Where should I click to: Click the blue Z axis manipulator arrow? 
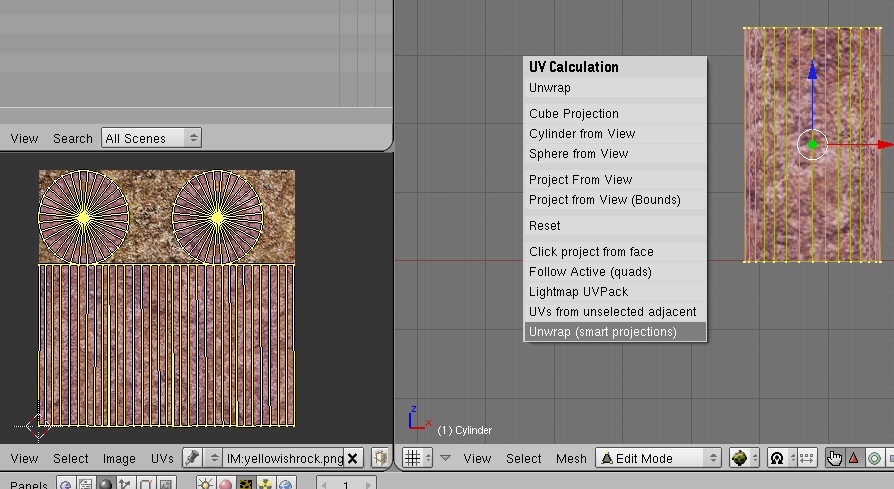pyautogui.click(x=812, y=70)
